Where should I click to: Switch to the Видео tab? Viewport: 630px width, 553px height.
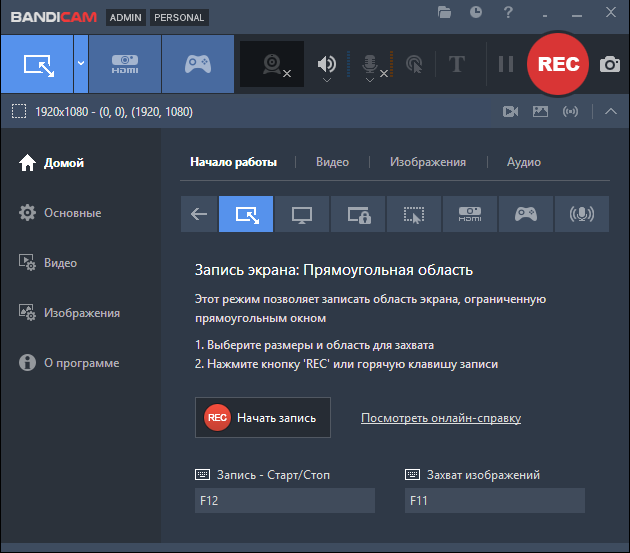pyautogui.click(x=332, y=162)
